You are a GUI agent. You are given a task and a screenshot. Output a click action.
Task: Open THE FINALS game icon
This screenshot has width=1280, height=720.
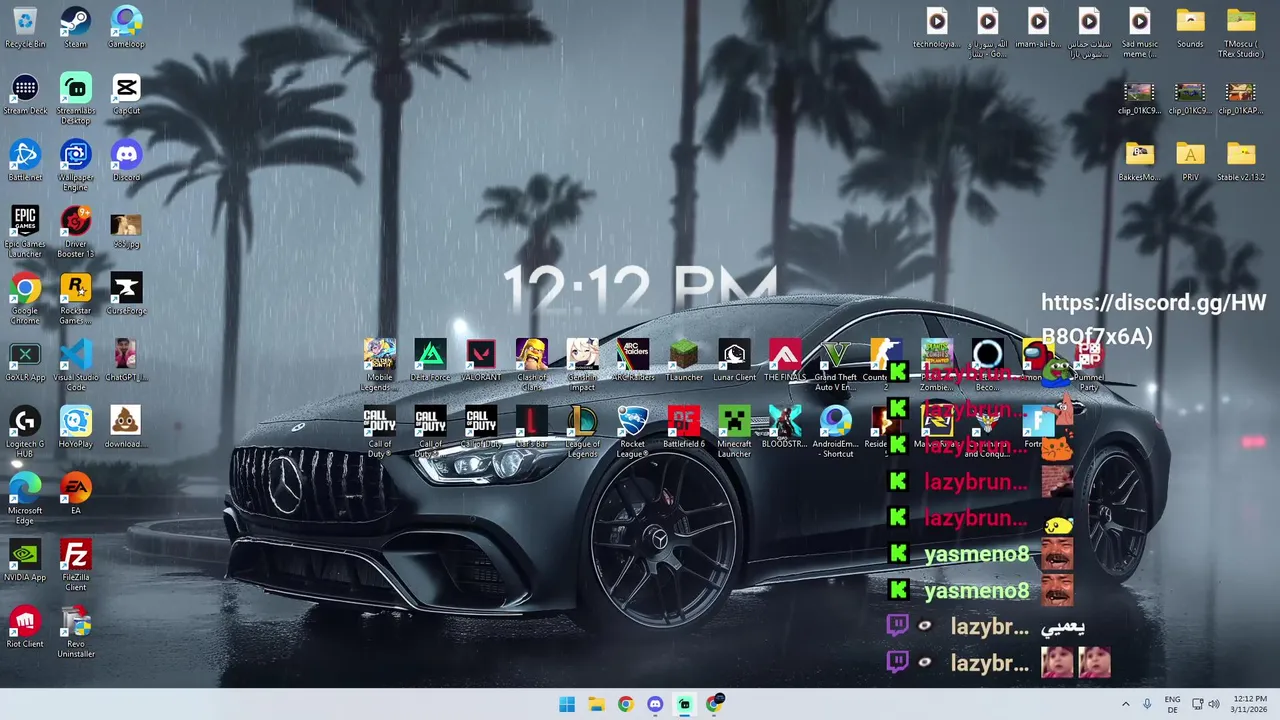point(785,360)
